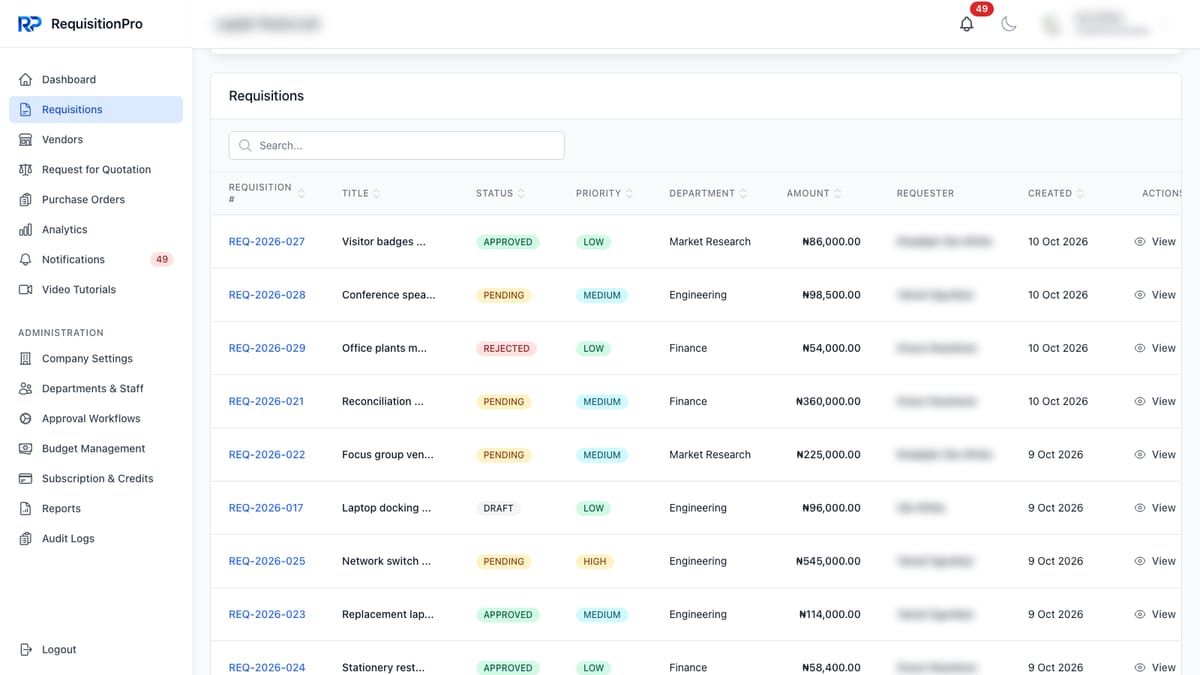The image size is (1200, 675).
Task: Click the Audit Logs clipboard icon
Action: (x=26, y=539)
